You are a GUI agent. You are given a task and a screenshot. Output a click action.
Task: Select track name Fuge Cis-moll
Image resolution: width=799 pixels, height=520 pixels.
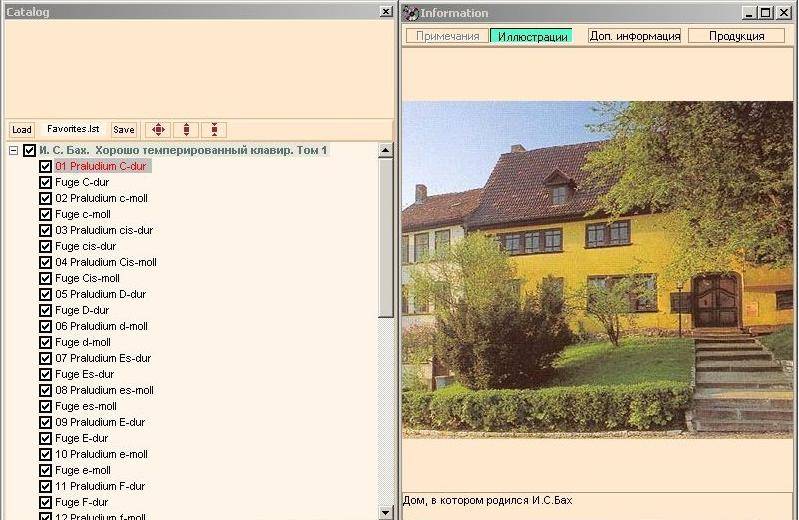(87, 278)
